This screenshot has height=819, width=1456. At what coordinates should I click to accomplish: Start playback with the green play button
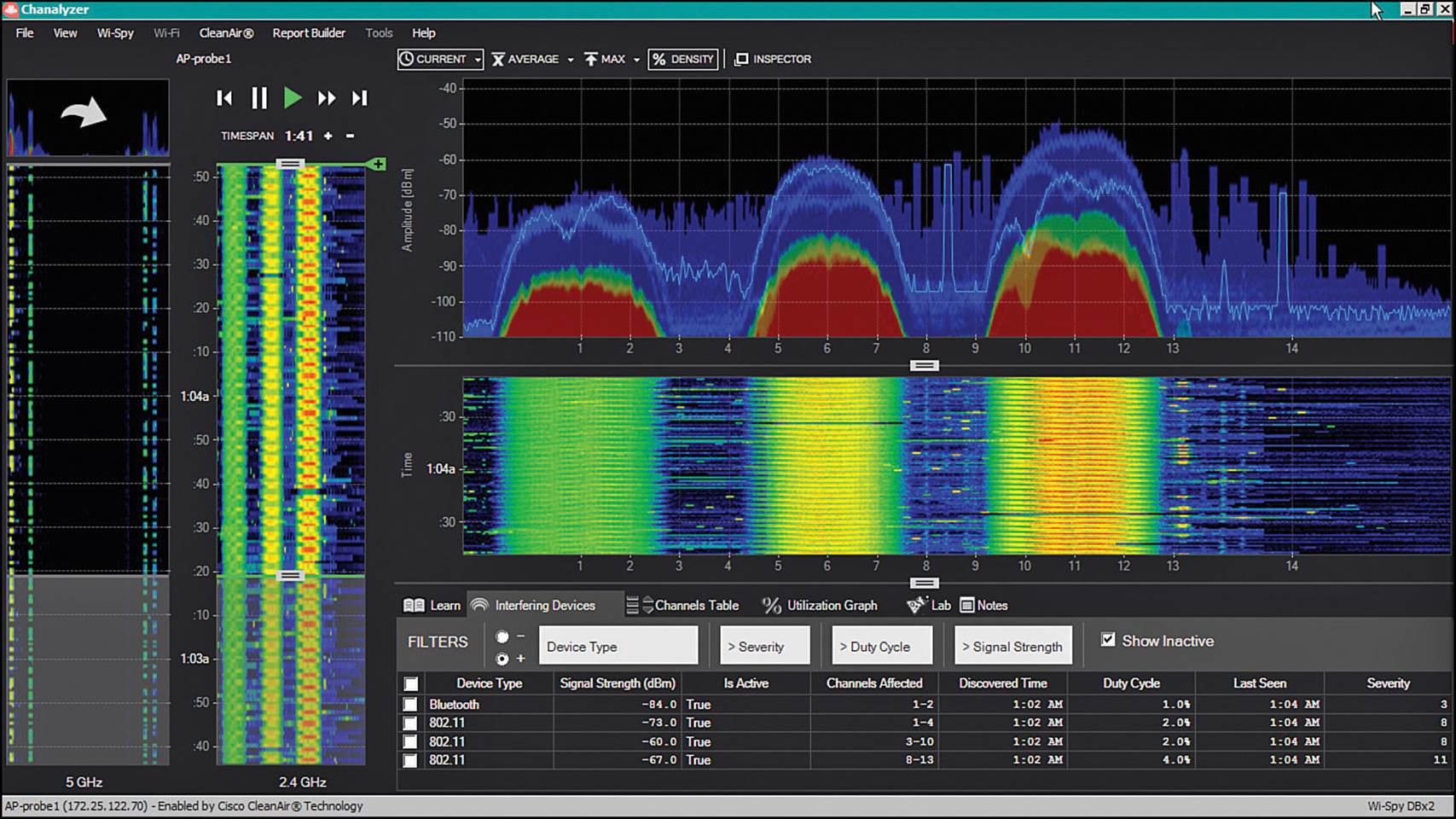[293, 98]
